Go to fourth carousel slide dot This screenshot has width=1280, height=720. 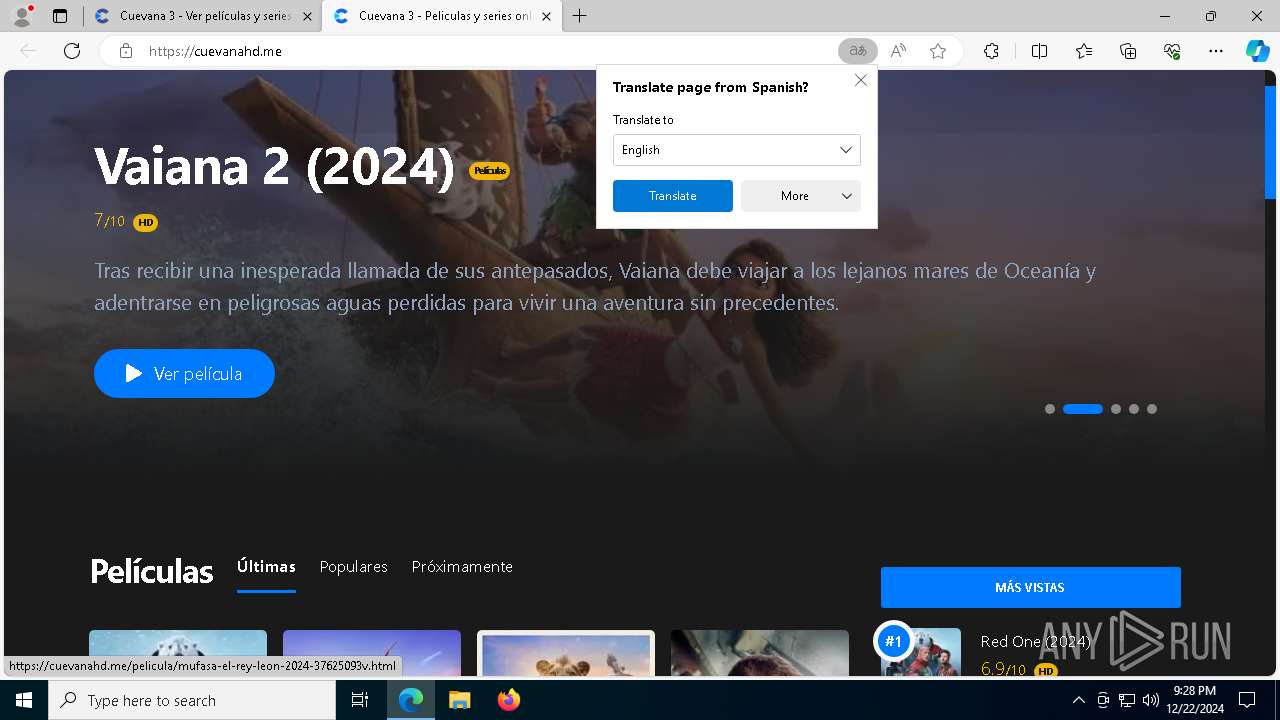[x=1134, y=409]
